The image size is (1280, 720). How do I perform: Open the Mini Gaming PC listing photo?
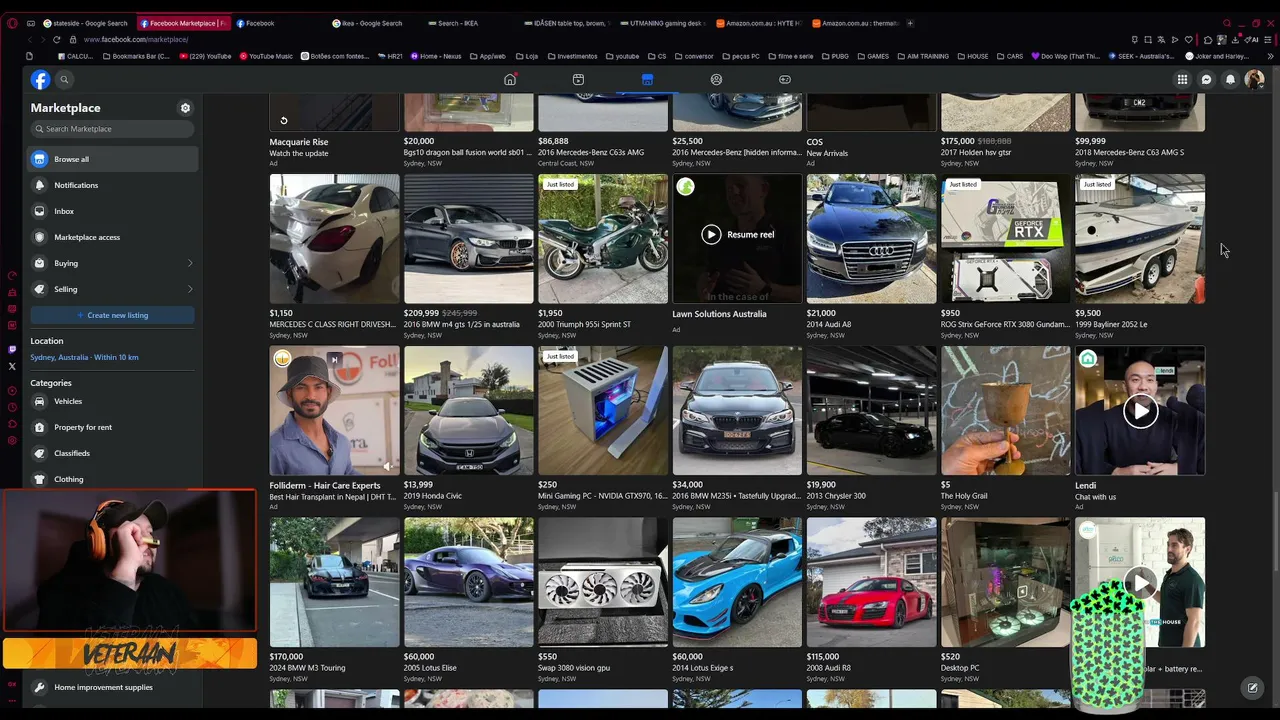pyautogui.click(x=602, y=411)
